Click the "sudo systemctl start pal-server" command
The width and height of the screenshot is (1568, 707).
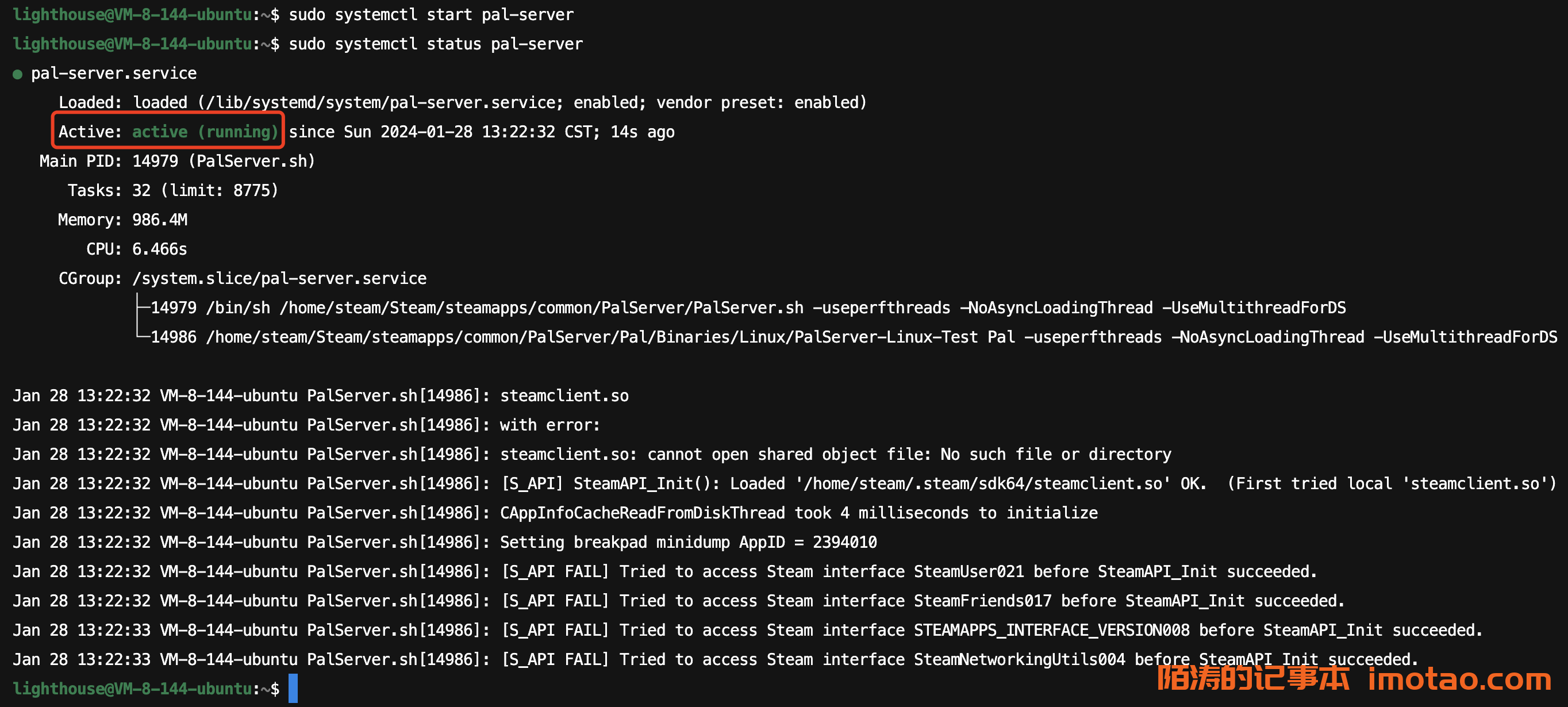click(x=431, y=14)
